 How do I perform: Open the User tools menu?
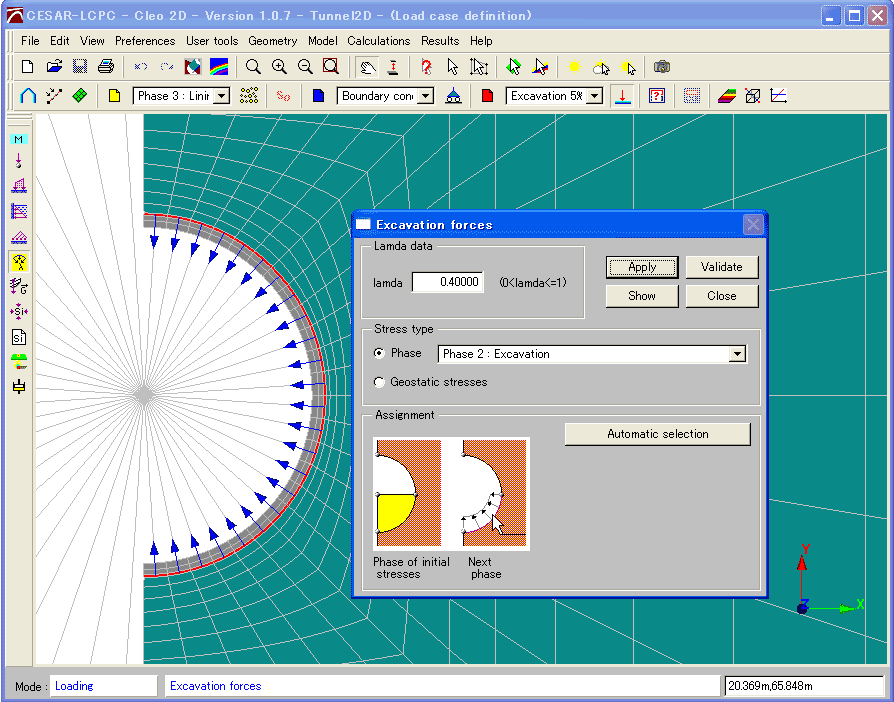[212, 41]
